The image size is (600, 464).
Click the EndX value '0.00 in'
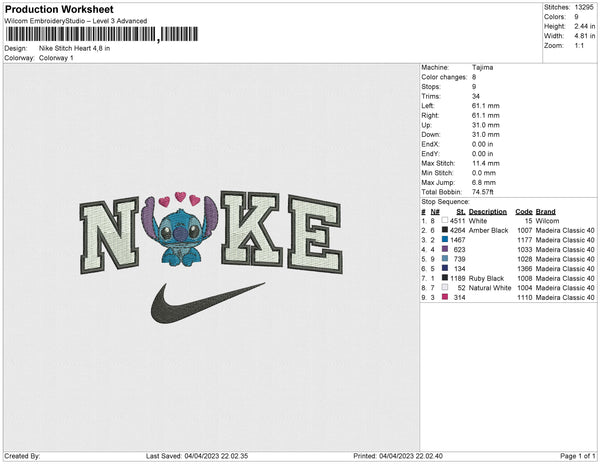point(483,144)
